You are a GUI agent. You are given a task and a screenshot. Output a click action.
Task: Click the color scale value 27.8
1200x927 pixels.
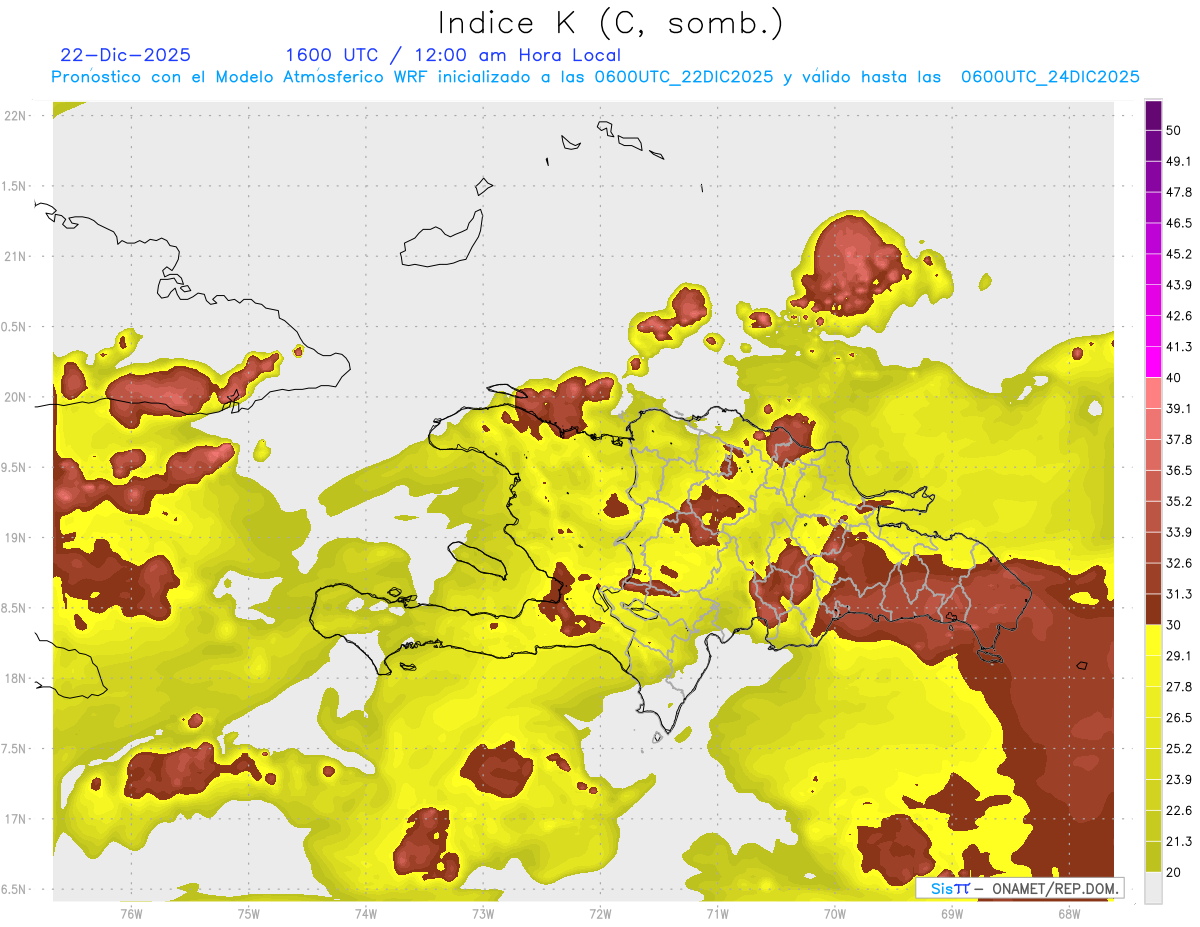pyautogui.click(x=1179, y=686)
